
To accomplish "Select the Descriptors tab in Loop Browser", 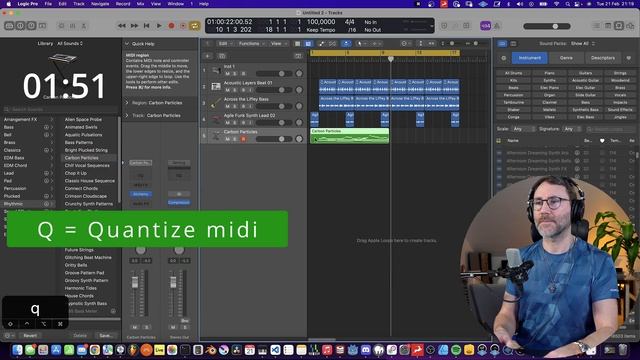I will [602, 58].
